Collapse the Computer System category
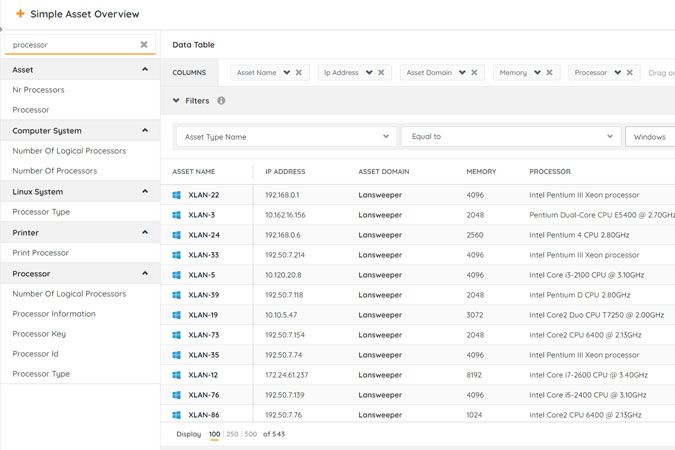The height and width of the screenshot is (450, 675). 145,131
